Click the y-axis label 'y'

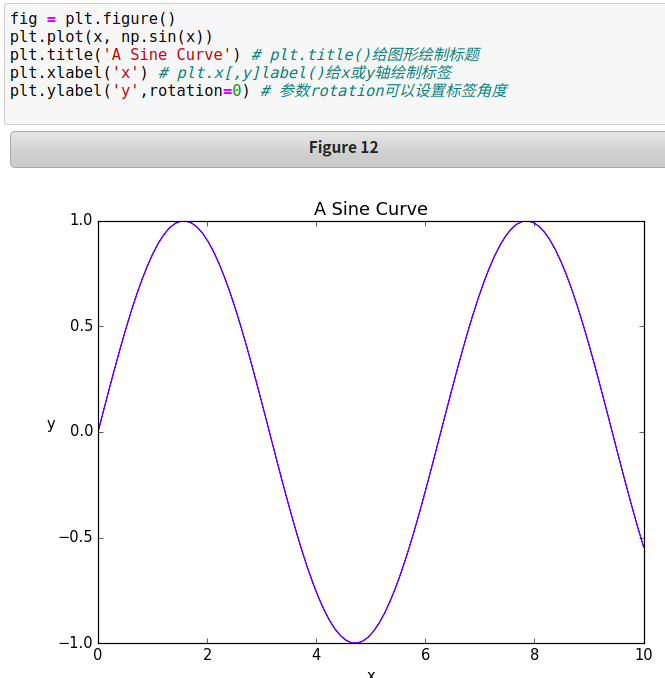(51, 424)
